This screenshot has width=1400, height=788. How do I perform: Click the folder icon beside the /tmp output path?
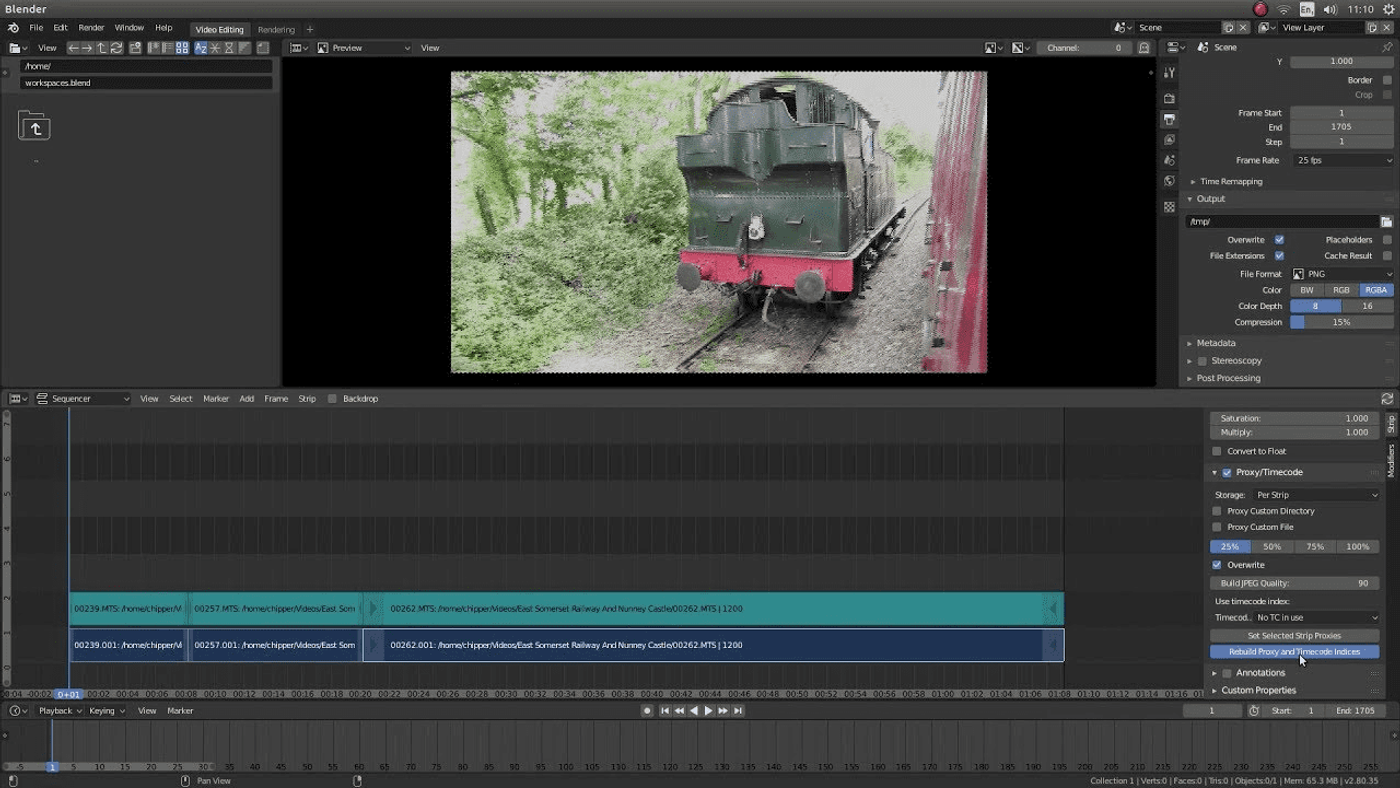(x=1386, y=221)
